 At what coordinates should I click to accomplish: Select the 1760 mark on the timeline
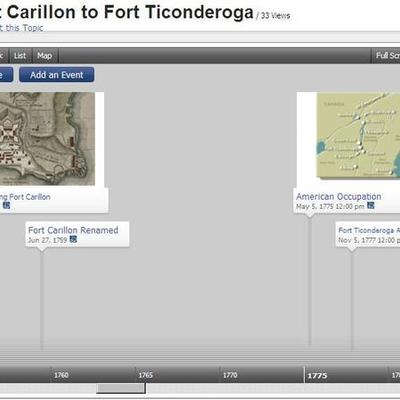pos(61,375)
